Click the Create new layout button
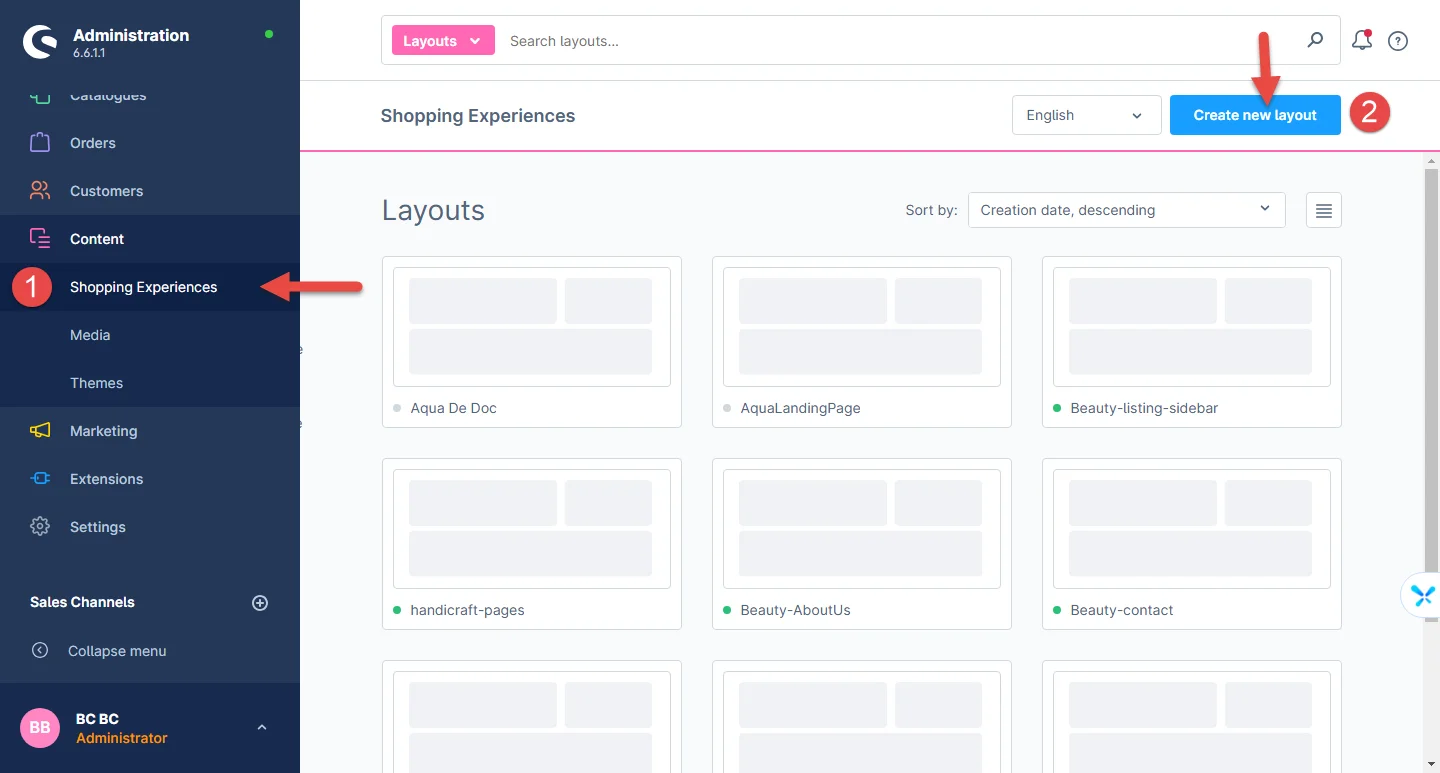1440x773 pixels. [x=1254, y=115]
